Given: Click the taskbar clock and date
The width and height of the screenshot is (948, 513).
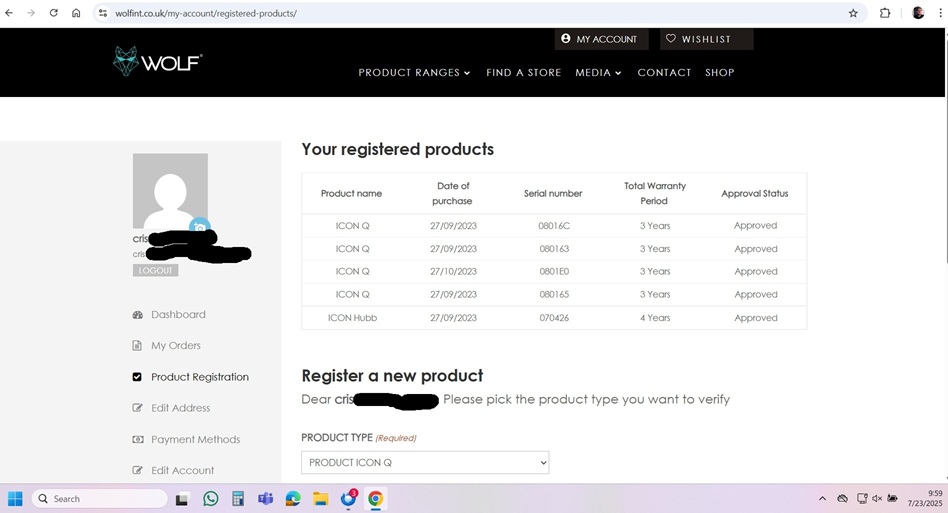Looking at the screenshot, I should (924, 498).
